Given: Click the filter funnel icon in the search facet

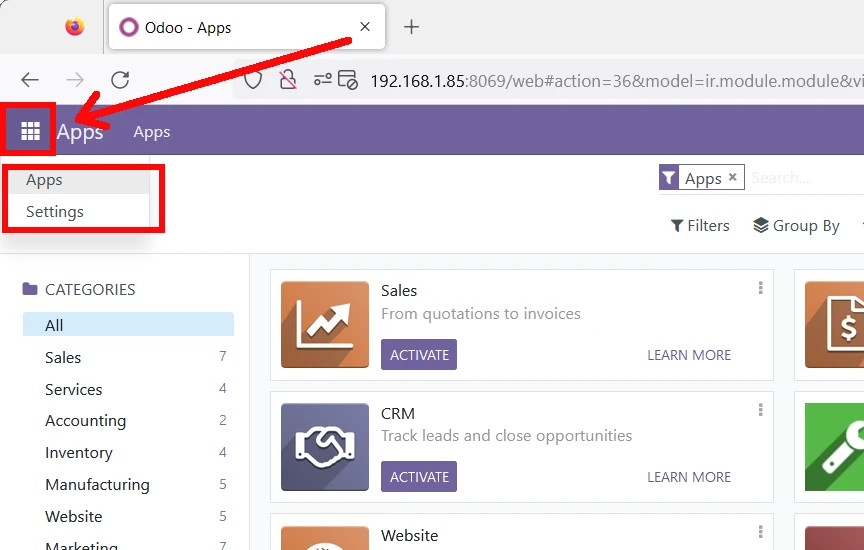Looking at the screenshot, I should [668, 177].
